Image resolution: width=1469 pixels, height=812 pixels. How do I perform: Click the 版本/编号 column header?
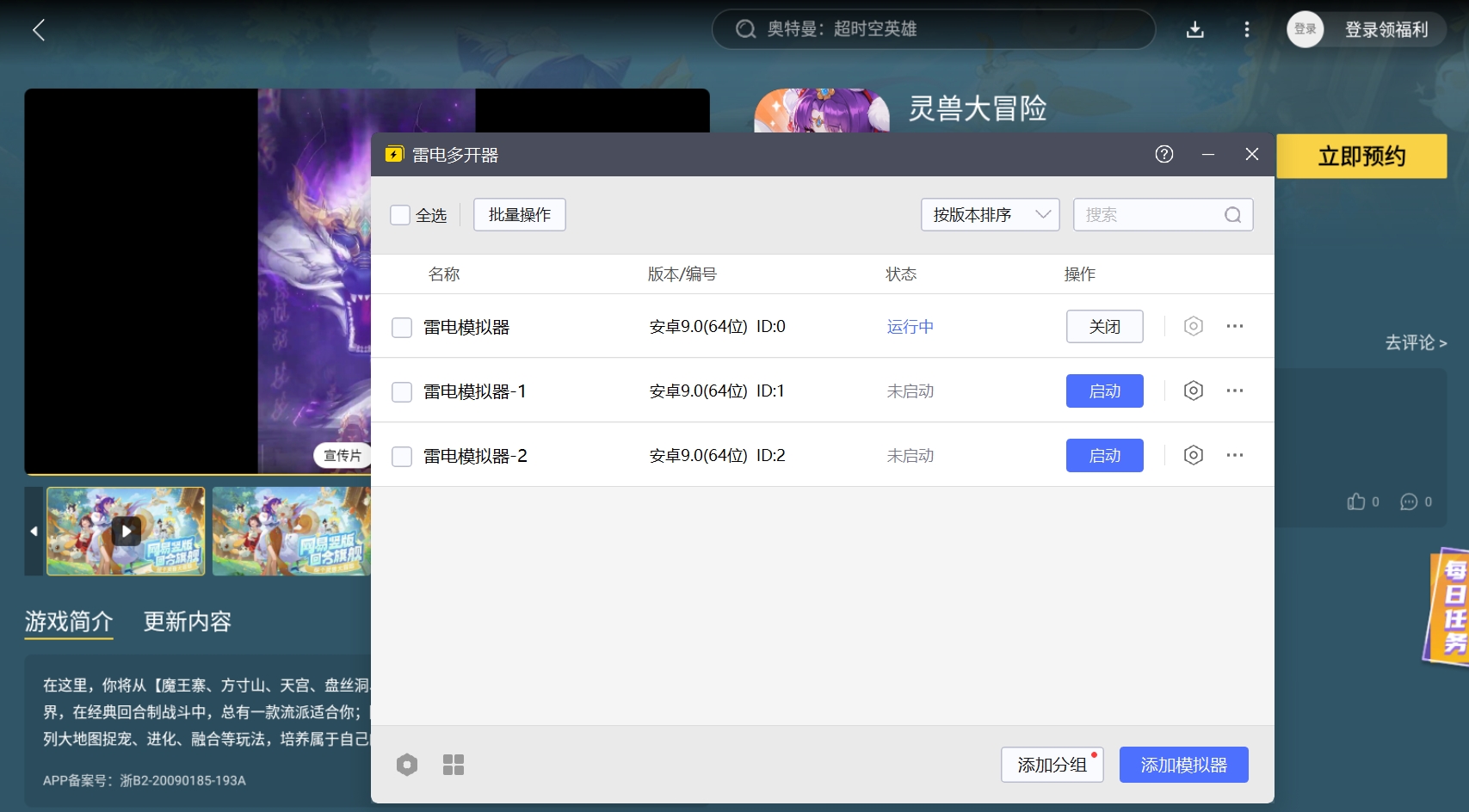click(x=682, y=274)
